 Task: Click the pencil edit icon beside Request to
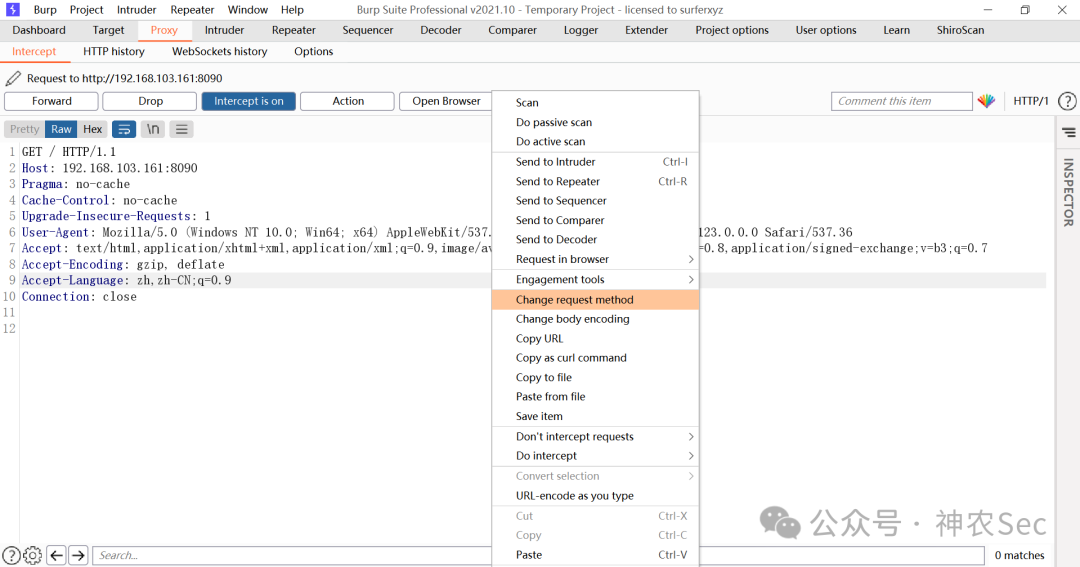tap(13, 79)
